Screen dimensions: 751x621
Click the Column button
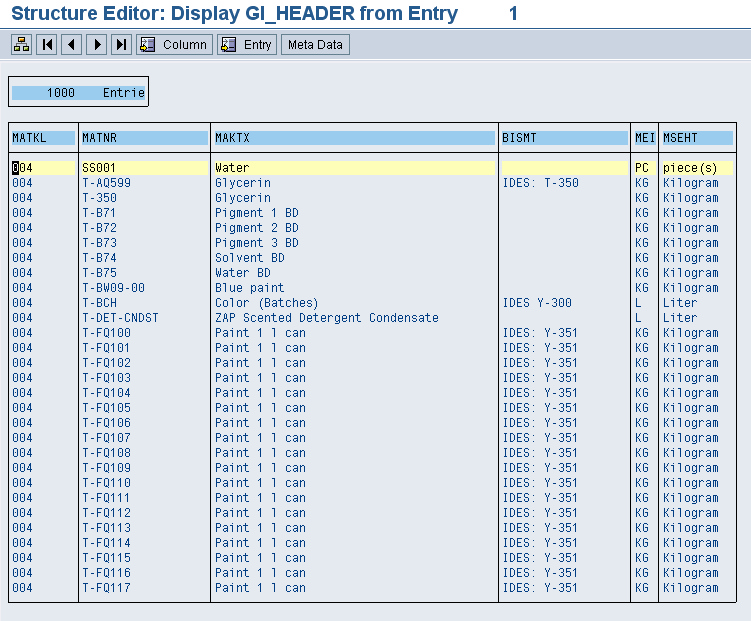174,45
